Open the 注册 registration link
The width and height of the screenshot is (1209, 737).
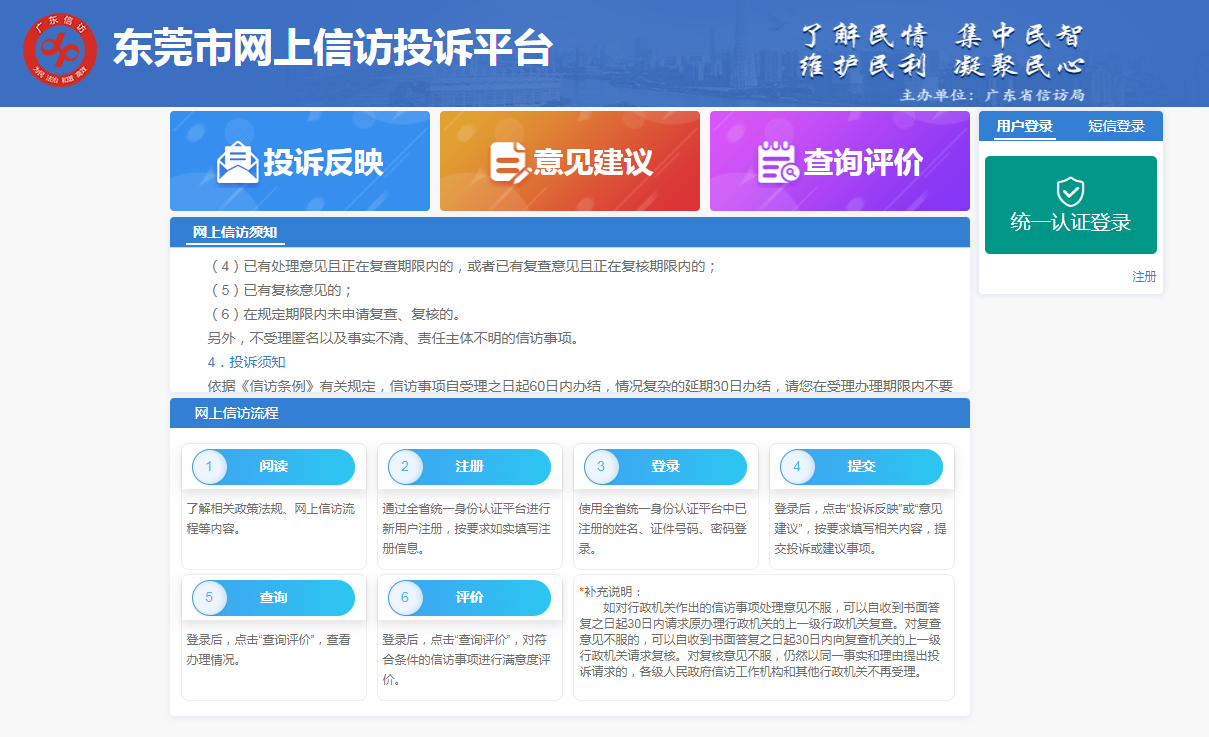click(x=1144, y=276)
